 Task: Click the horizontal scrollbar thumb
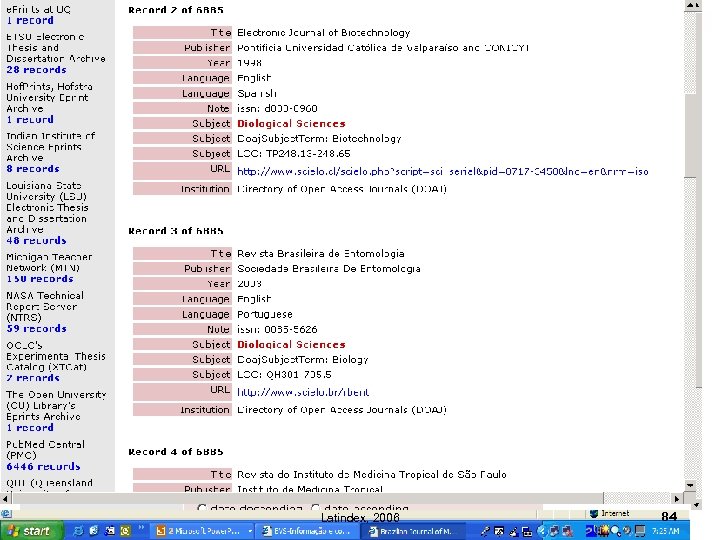(x=306, y=498)
